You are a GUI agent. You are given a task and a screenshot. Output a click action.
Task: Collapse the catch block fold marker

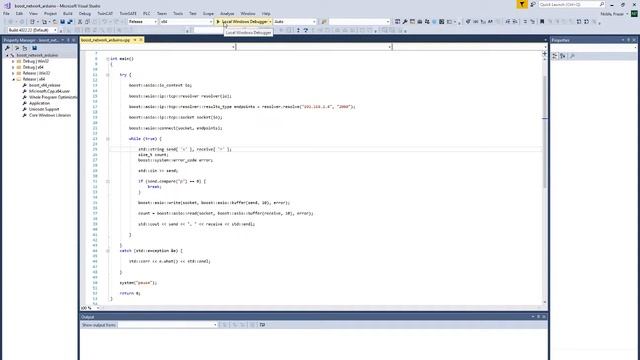click(108, 251)
